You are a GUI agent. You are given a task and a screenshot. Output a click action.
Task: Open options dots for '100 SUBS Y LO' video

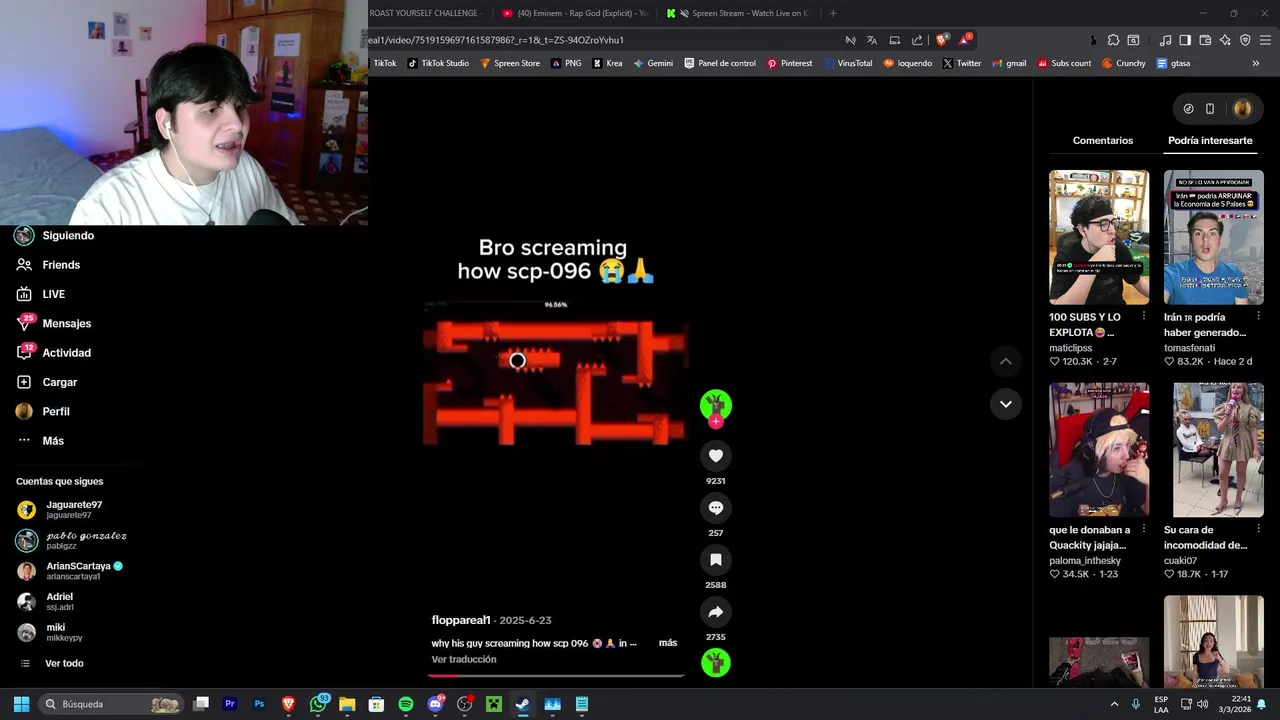[1143, 317]
